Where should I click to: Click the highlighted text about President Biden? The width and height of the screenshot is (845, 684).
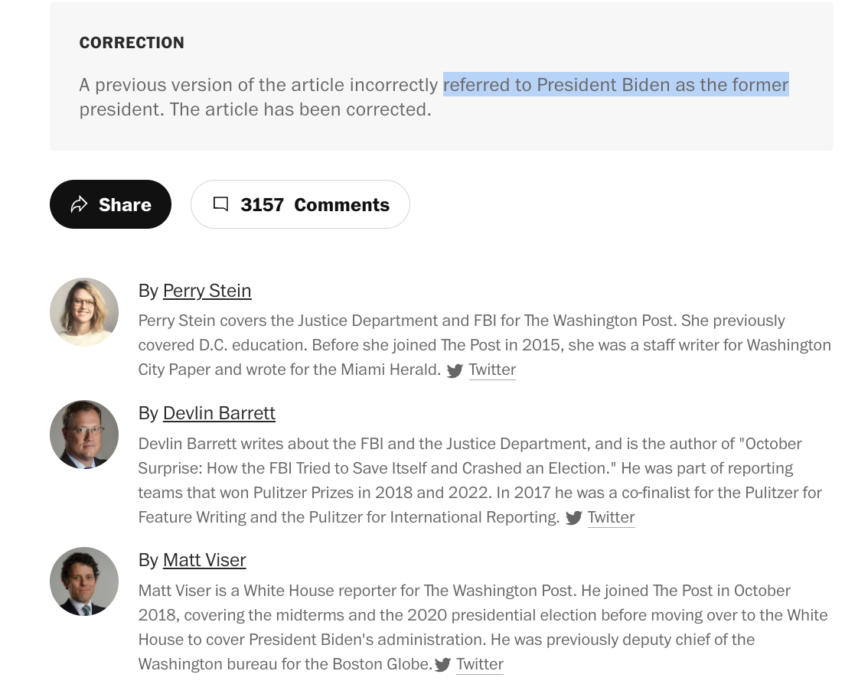click(x=616, y=85)
